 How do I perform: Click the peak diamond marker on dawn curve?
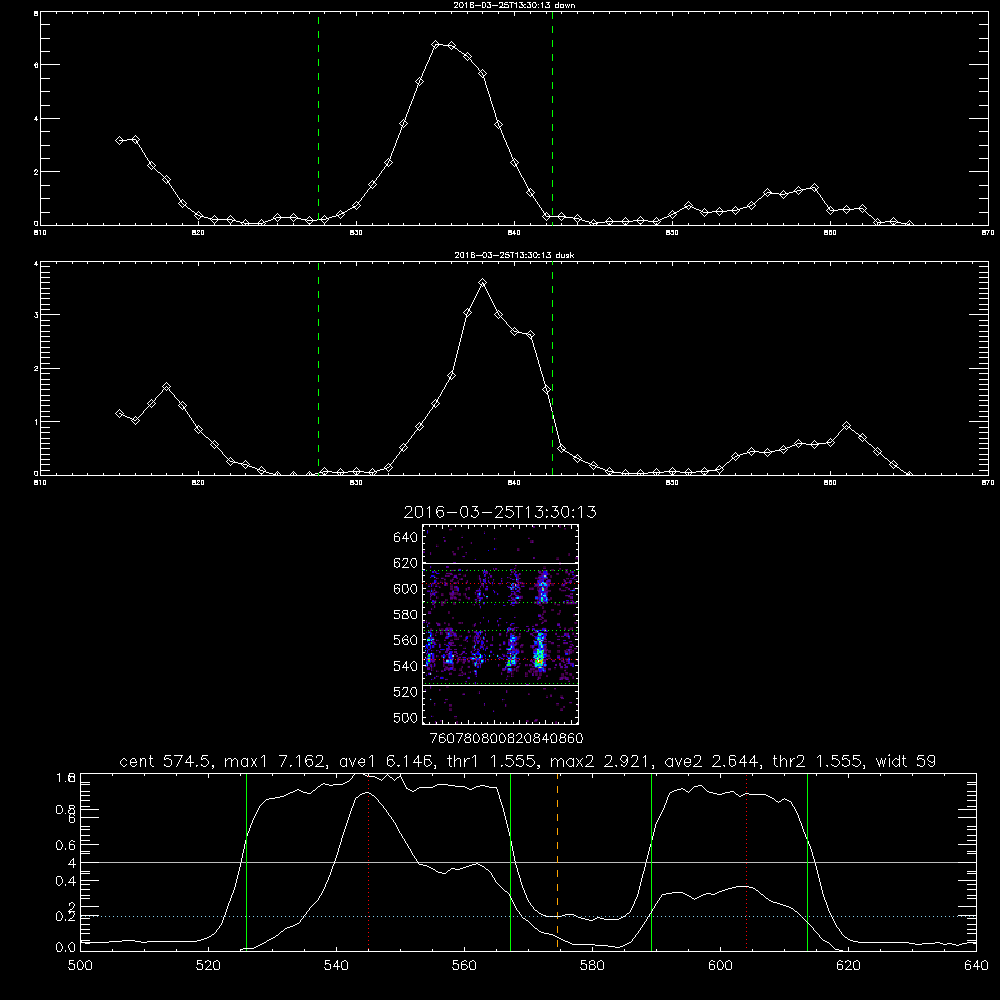click(436, 45)
